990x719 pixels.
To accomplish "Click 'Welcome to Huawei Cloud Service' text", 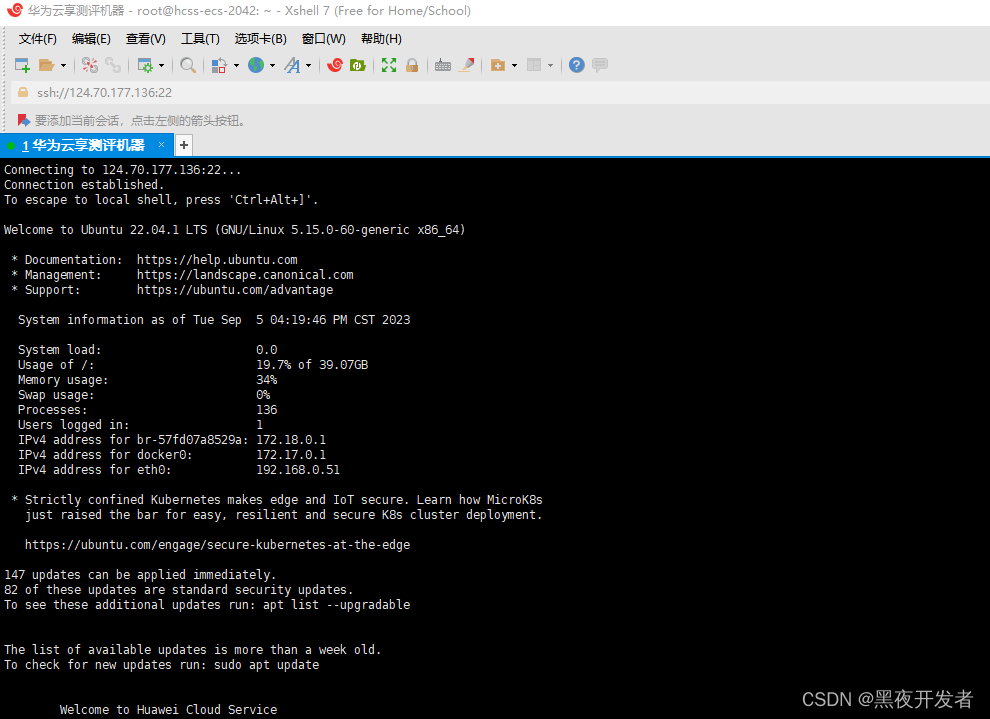I will pos(168,710).
